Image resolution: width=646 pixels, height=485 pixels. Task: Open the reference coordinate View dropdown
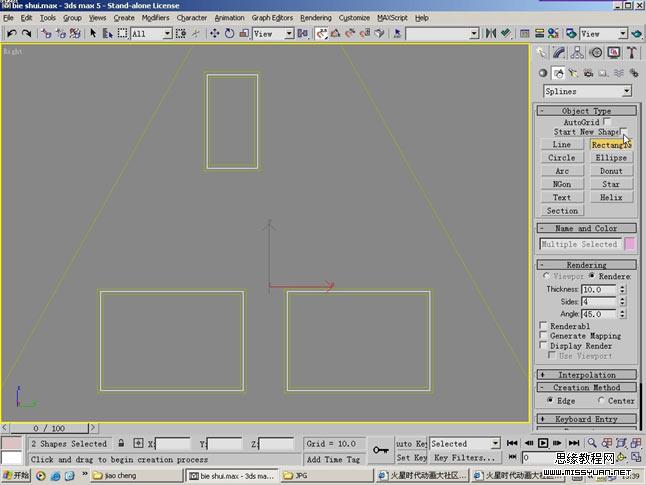pyautogui.click(x=273, y=34)
